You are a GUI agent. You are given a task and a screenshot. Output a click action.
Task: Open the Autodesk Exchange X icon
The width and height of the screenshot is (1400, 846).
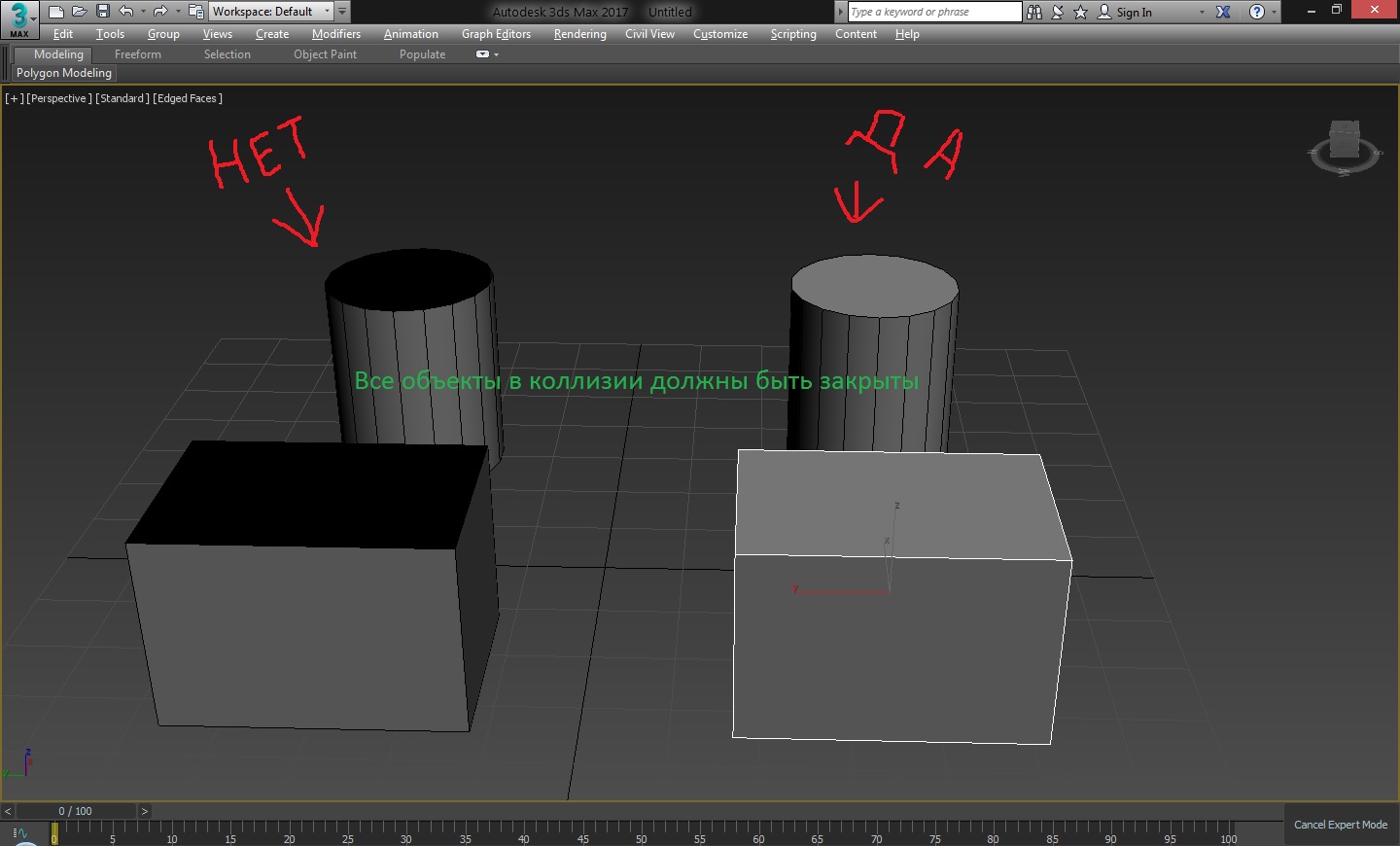1223,12
